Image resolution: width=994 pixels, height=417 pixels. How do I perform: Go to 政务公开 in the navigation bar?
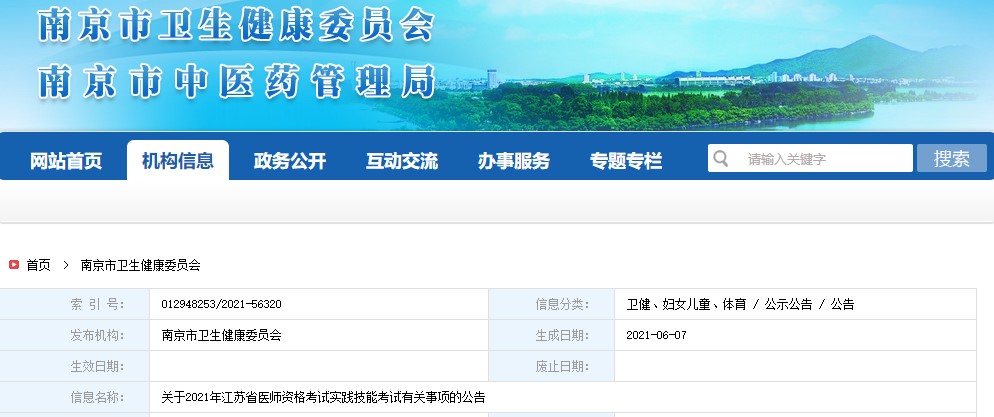290,161
